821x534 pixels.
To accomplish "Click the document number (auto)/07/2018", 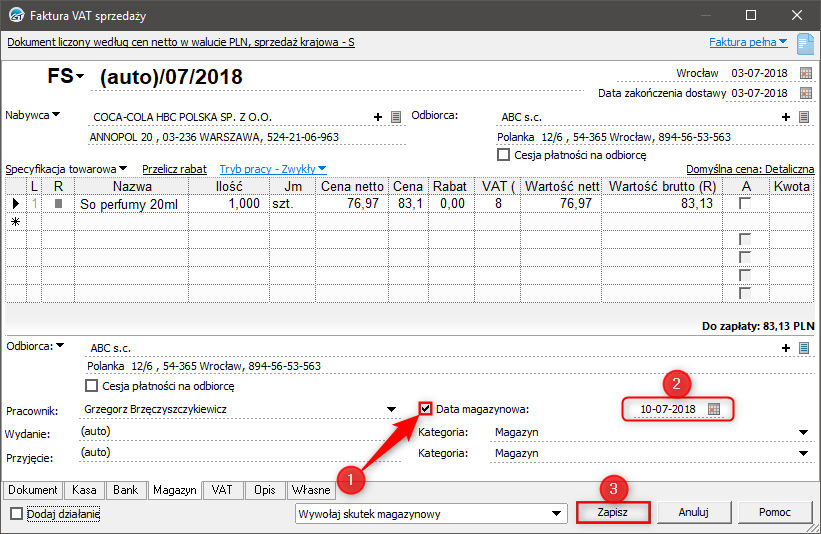I will click(x=171, y=77).
